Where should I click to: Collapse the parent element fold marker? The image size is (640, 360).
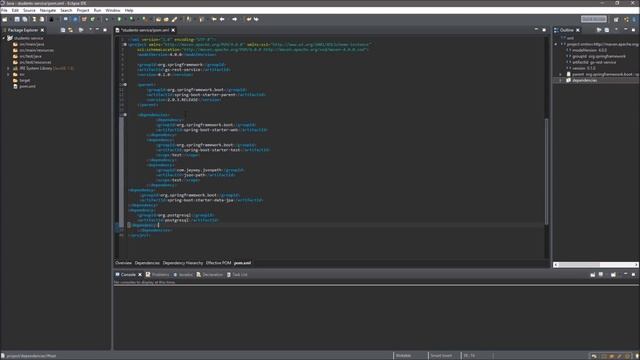pos(125,84)
